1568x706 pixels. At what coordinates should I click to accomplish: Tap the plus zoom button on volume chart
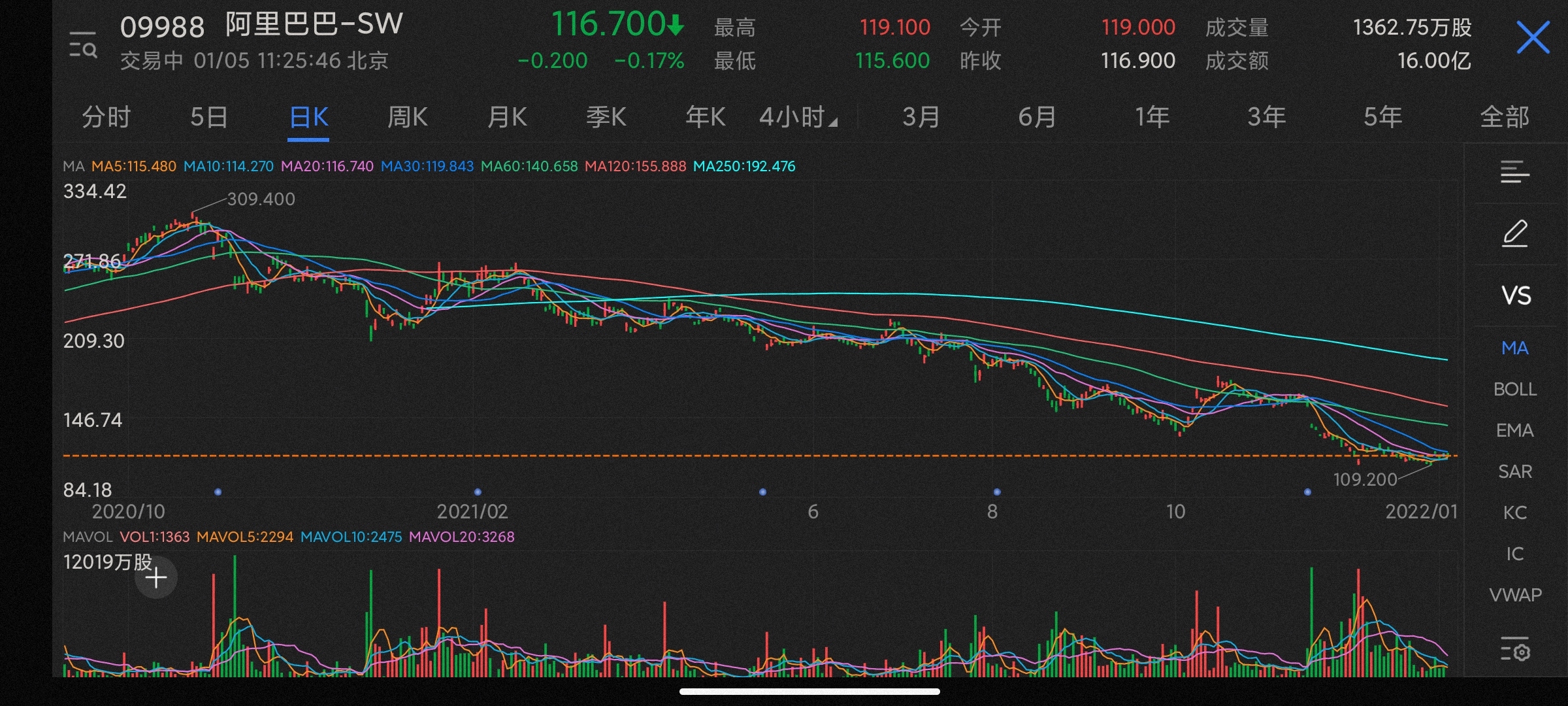tap(156, 578)
